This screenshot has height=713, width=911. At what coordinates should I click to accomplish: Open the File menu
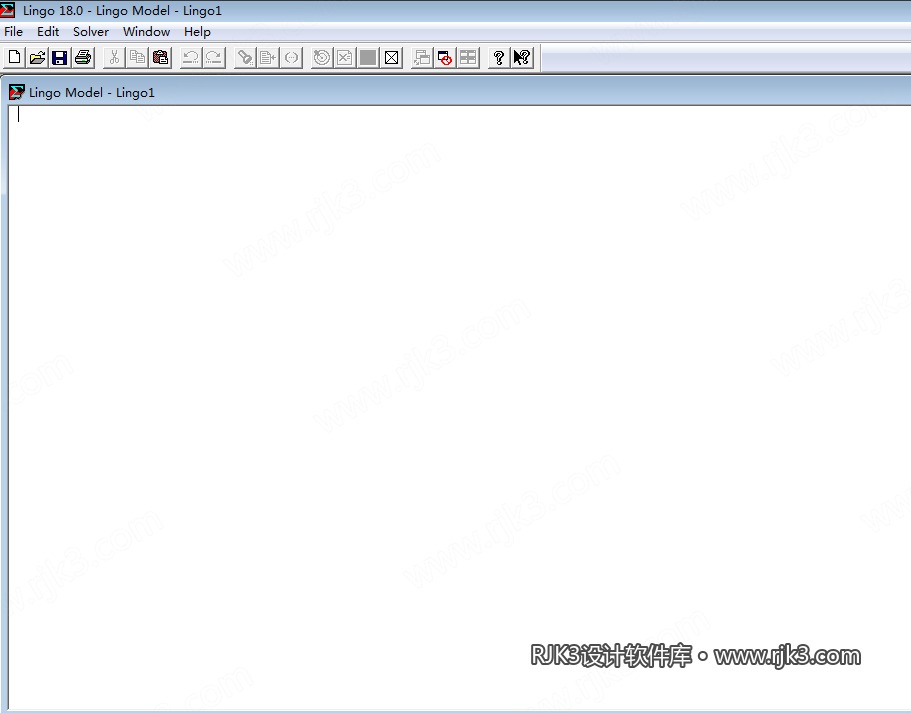coord(13,32)
